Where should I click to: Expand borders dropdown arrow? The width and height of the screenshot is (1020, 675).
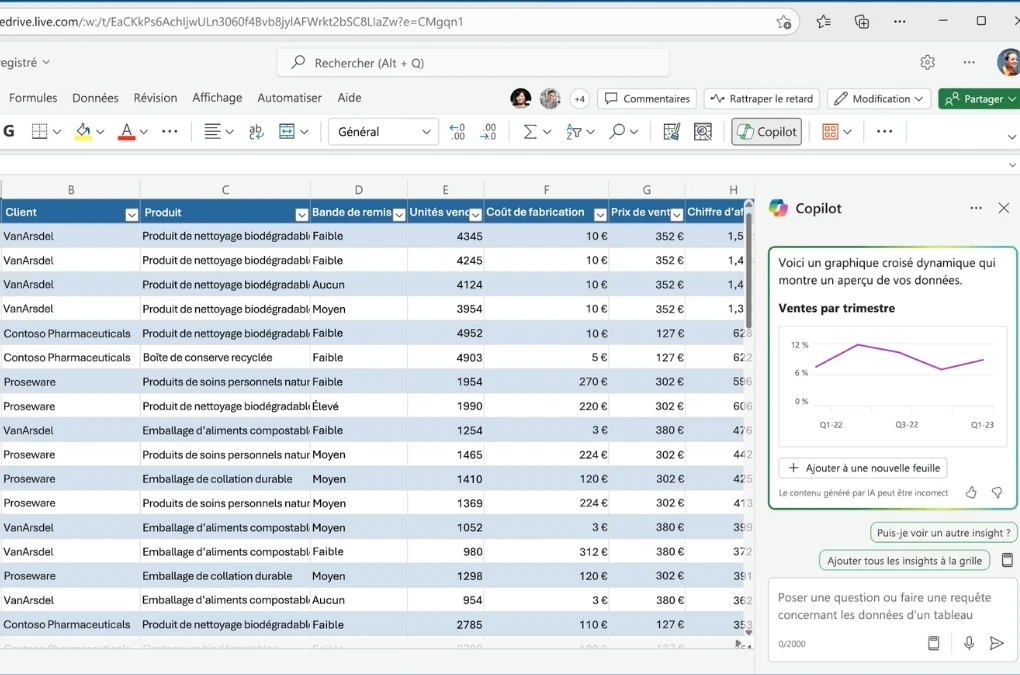pos(57,132)
